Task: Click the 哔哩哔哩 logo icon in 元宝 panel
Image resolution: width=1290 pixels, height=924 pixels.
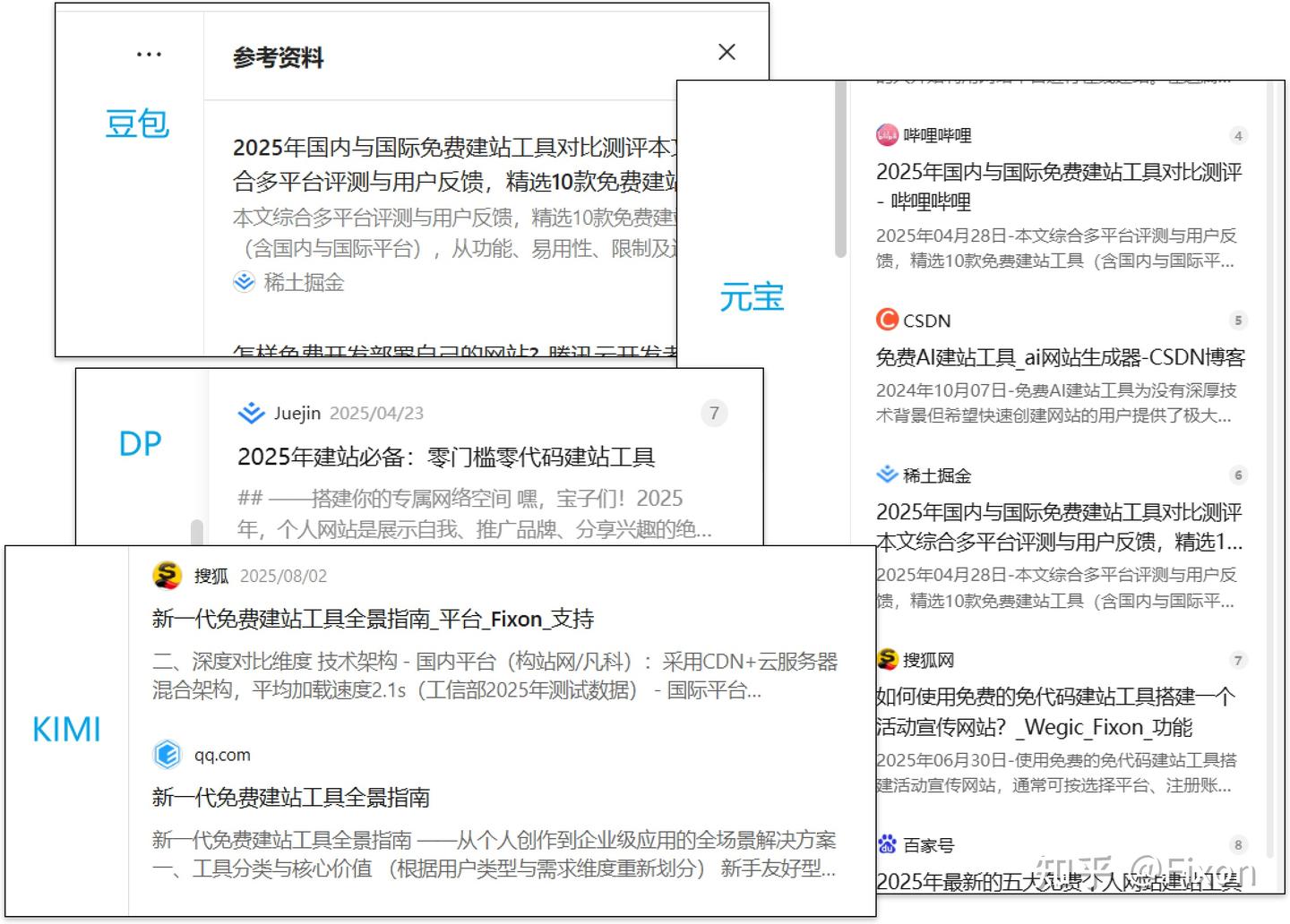Action: pos(887,135)
